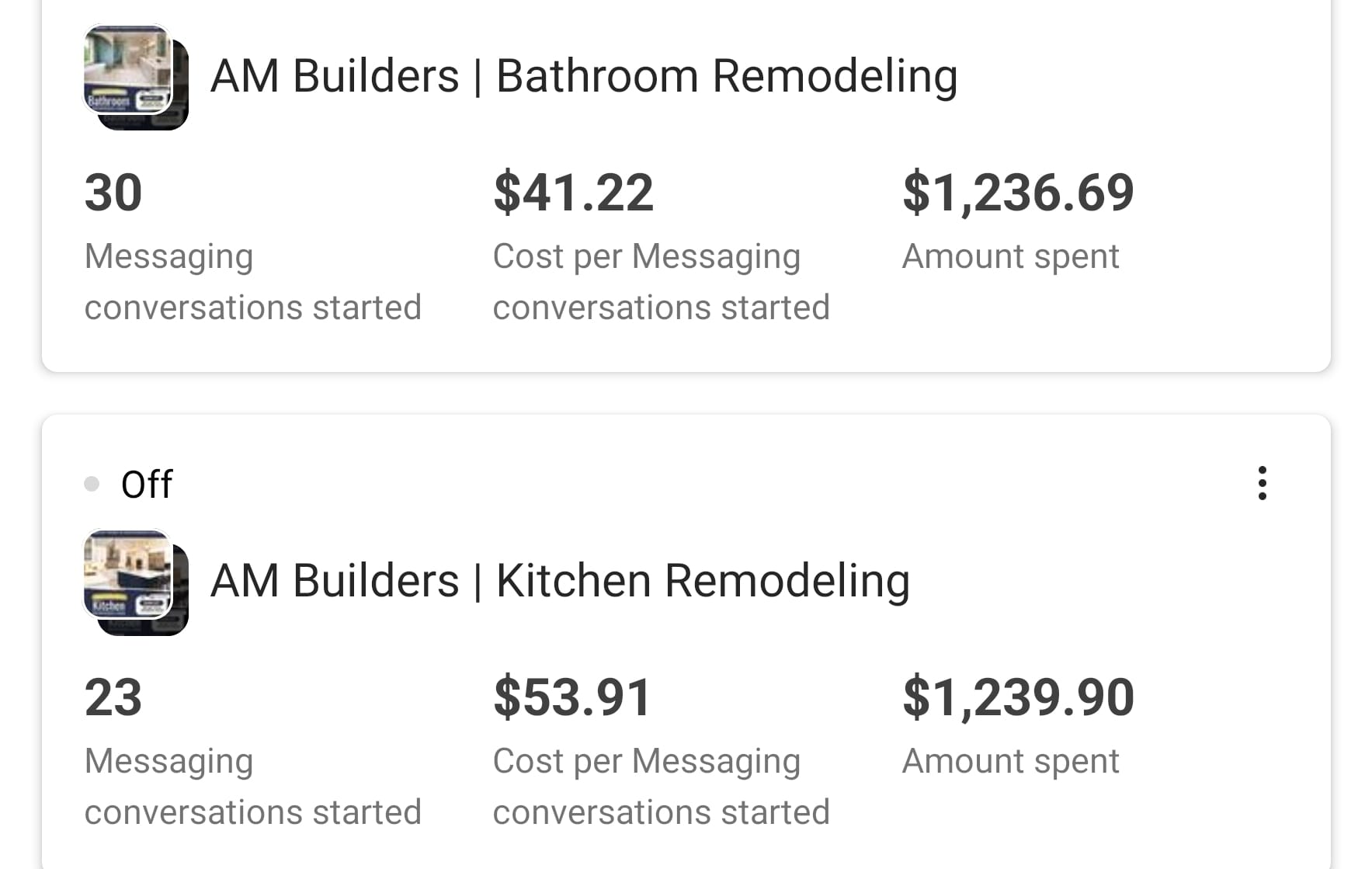This screenshot has height=869, width=1372.
Task: Click Kitchen's Messaging conversations started label
Action: pos(252,786)
